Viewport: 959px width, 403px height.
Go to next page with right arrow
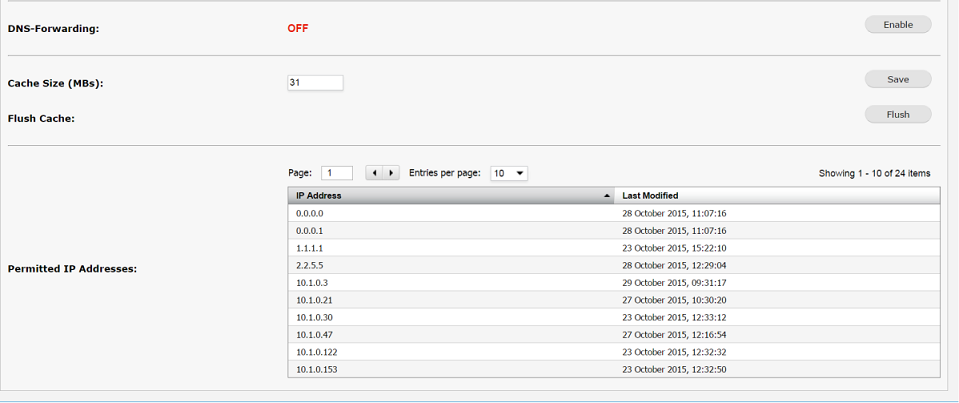391,173
